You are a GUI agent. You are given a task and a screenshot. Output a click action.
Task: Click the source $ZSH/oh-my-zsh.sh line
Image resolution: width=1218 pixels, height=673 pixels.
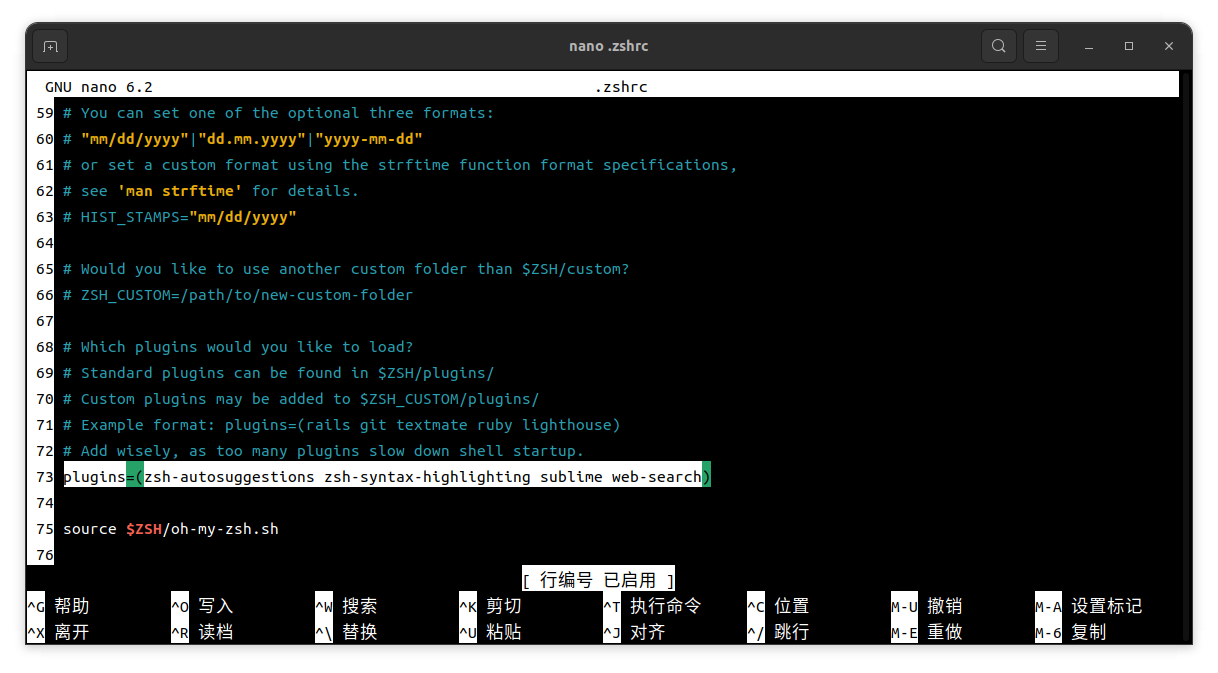pos(171,529)
